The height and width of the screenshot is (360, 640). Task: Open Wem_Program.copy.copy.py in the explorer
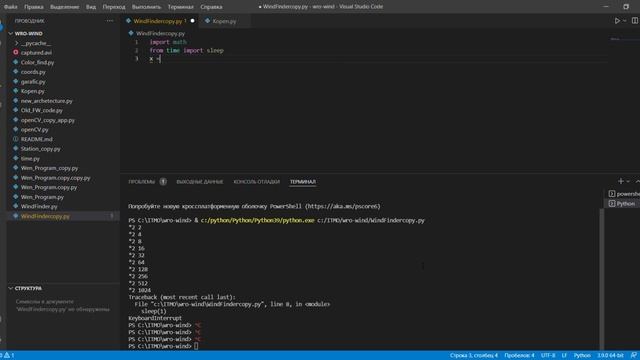[56, 178]
